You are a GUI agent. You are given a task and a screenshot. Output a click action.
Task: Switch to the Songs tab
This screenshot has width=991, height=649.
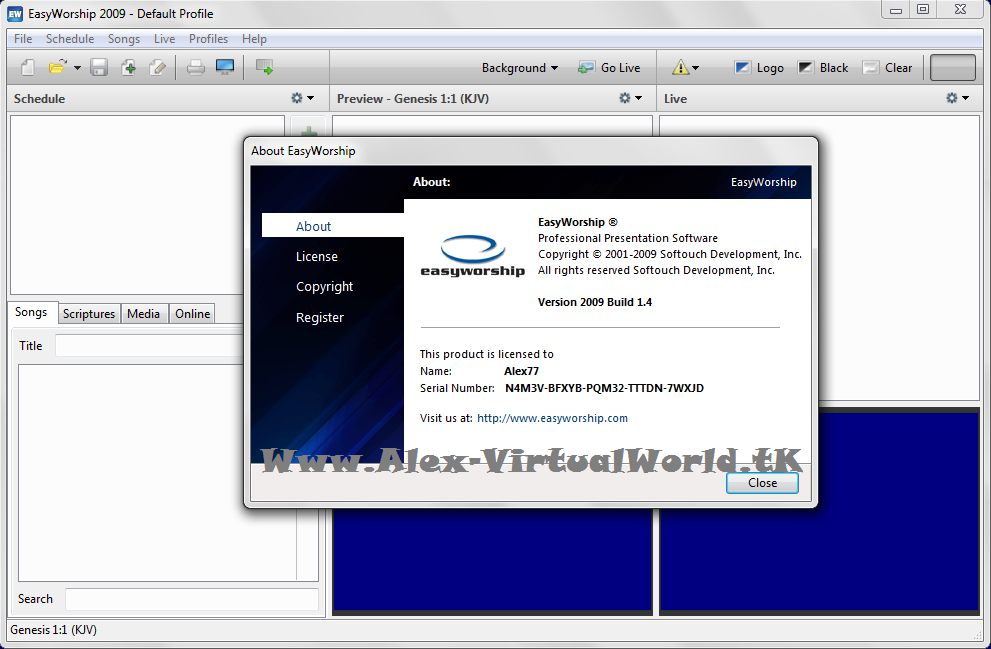pyautogui.click(x=32, y=312)
